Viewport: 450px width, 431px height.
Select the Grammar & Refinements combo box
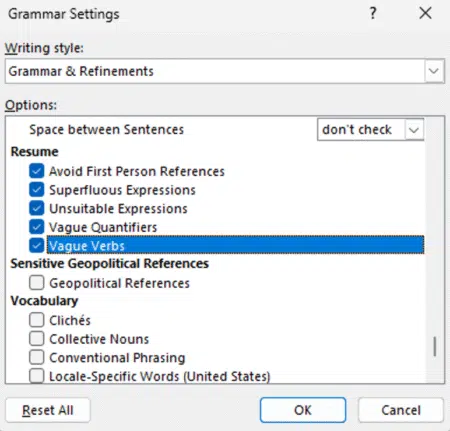pyautogui.click(x=225, y=71)
